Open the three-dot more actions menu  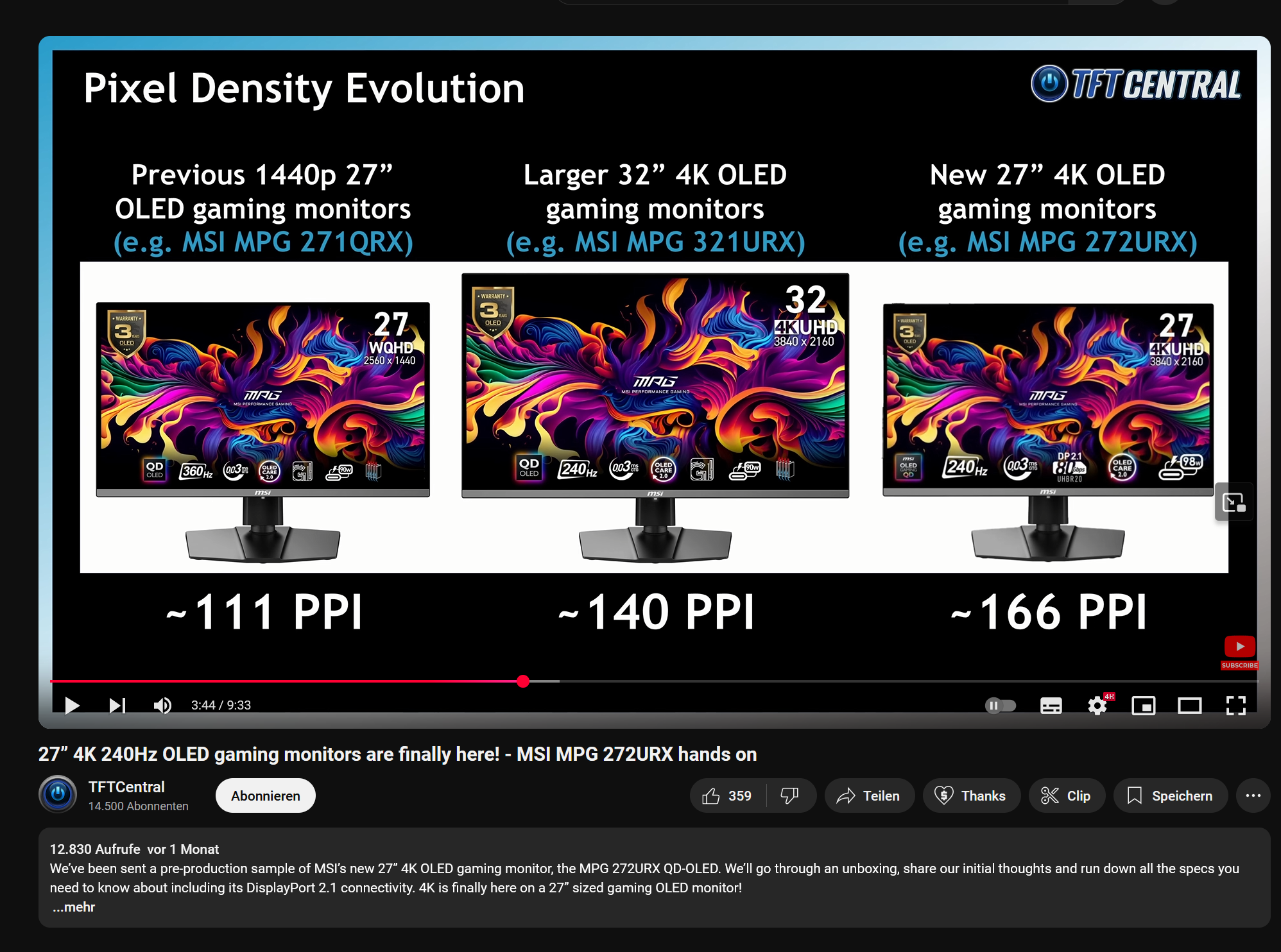(1253, 796)
